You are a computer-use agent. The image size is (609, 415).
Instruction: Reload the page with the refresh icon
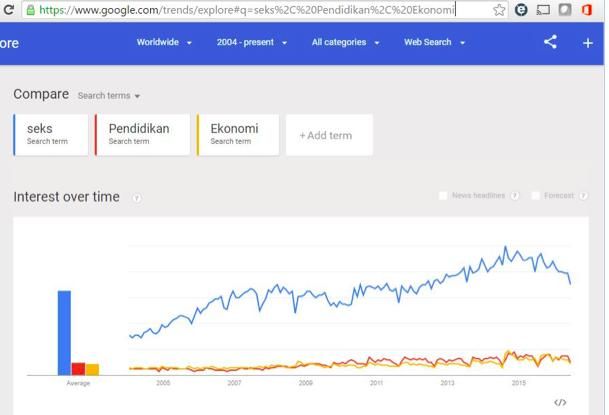[8, 9]
